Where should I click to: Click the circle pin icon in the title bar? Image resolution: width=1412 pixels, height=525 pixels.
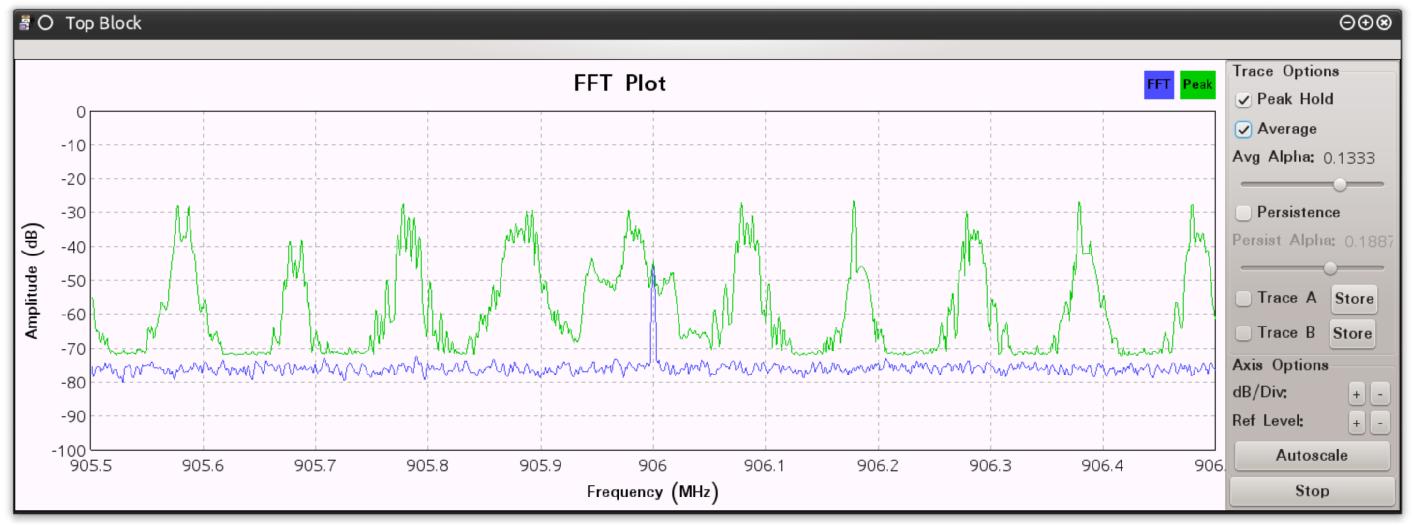(x=45, y=23)
